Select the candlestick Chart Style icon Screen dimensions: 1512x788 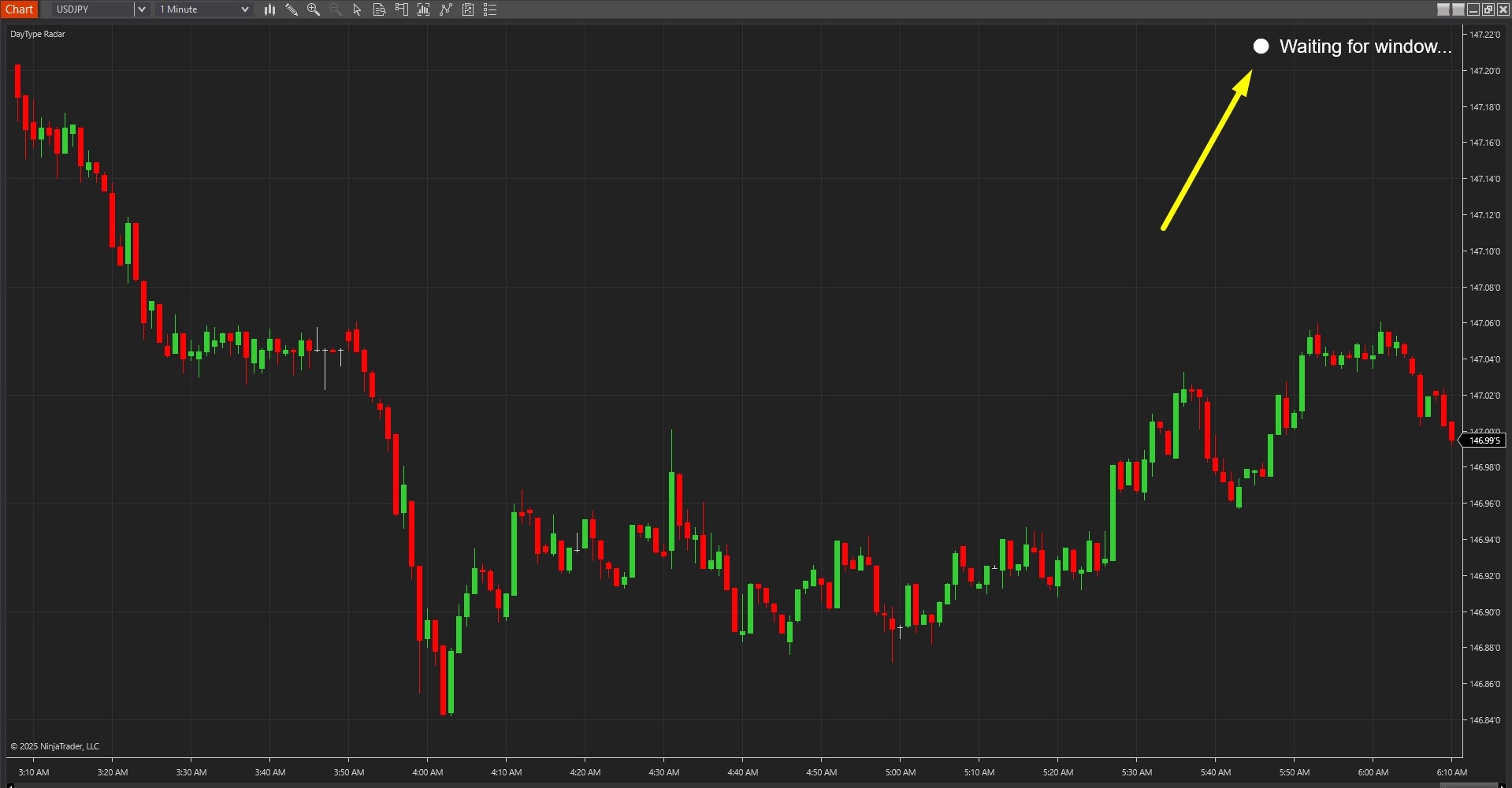(270, 9)
